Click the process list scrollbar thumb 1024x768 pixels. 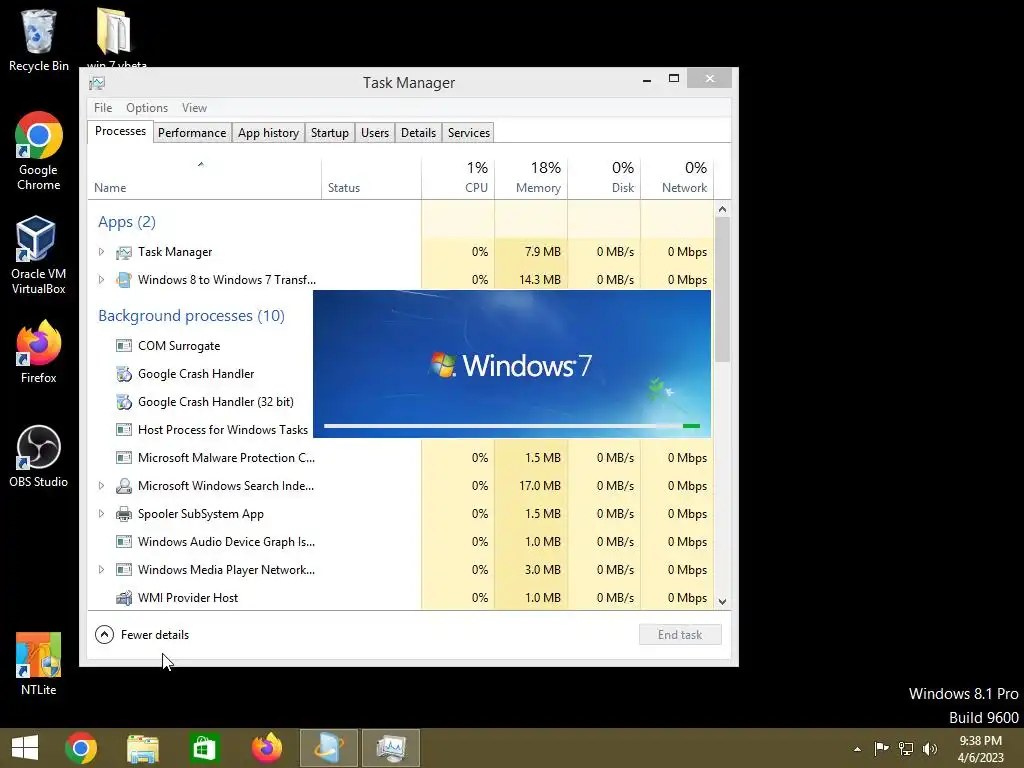pyautogui.click(x=722, y=289)
